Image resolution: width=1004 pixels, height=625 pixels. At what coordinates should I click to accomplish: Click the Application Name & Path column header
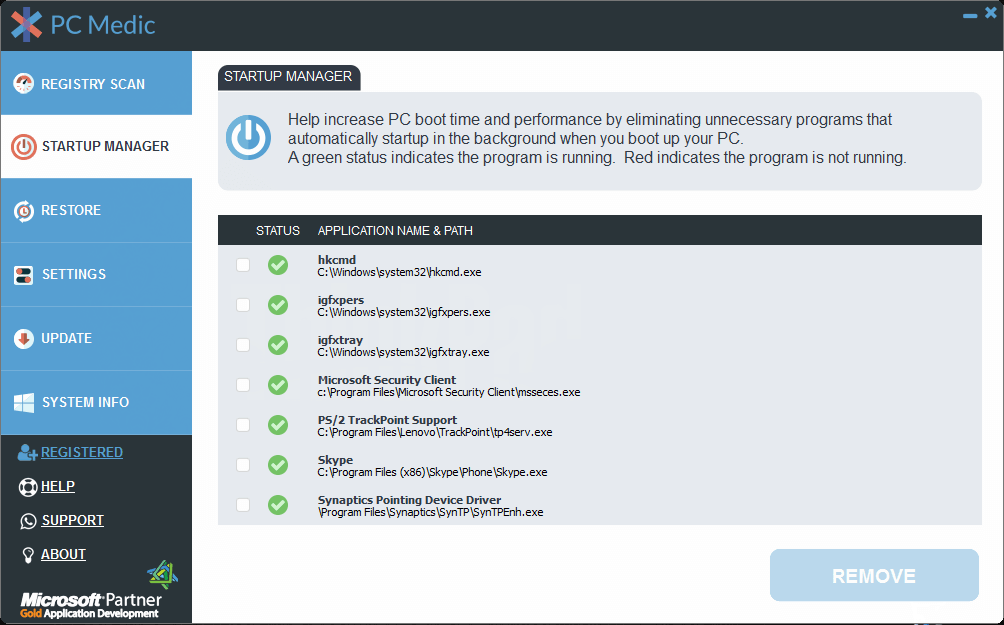pyautogui.click(x=395, y=231)
